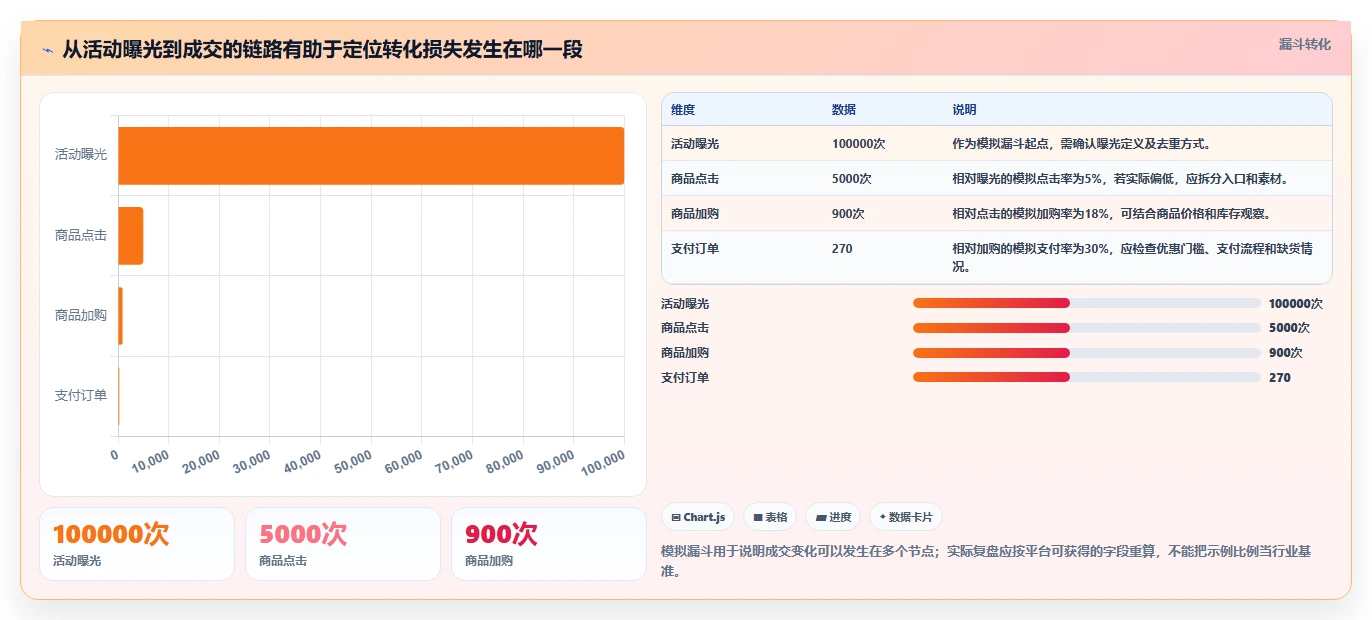The image size is (1372, 620).
Task: Click the page title about 活动曝光到成交的链路
Action: (x=323, y=50)
